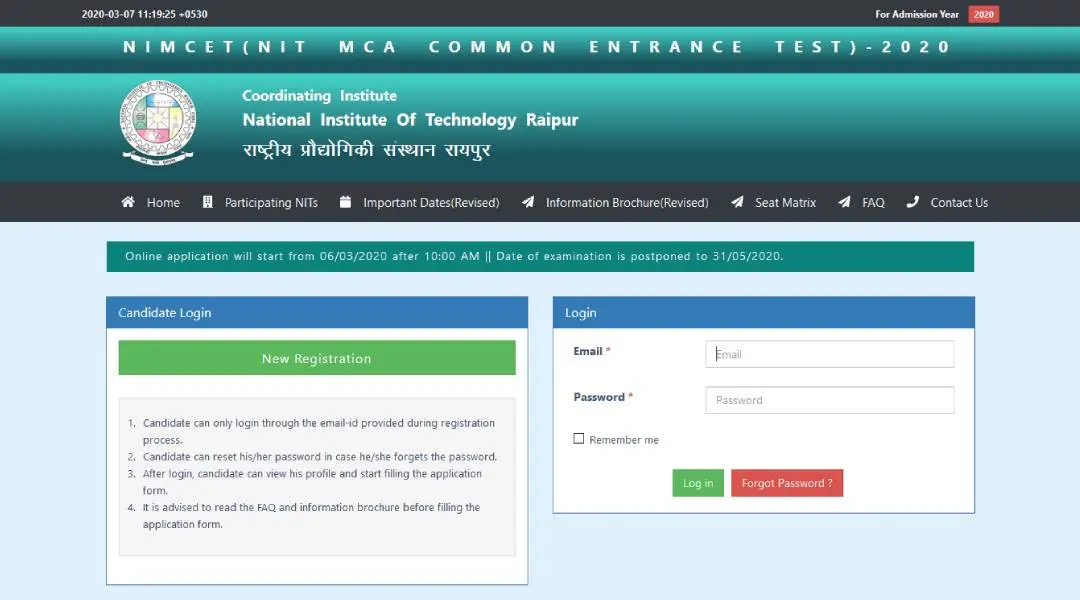1080x600 pixels.
Task: Click the paper plane icon beside Seat Matrix
Action: pos(737,202)
